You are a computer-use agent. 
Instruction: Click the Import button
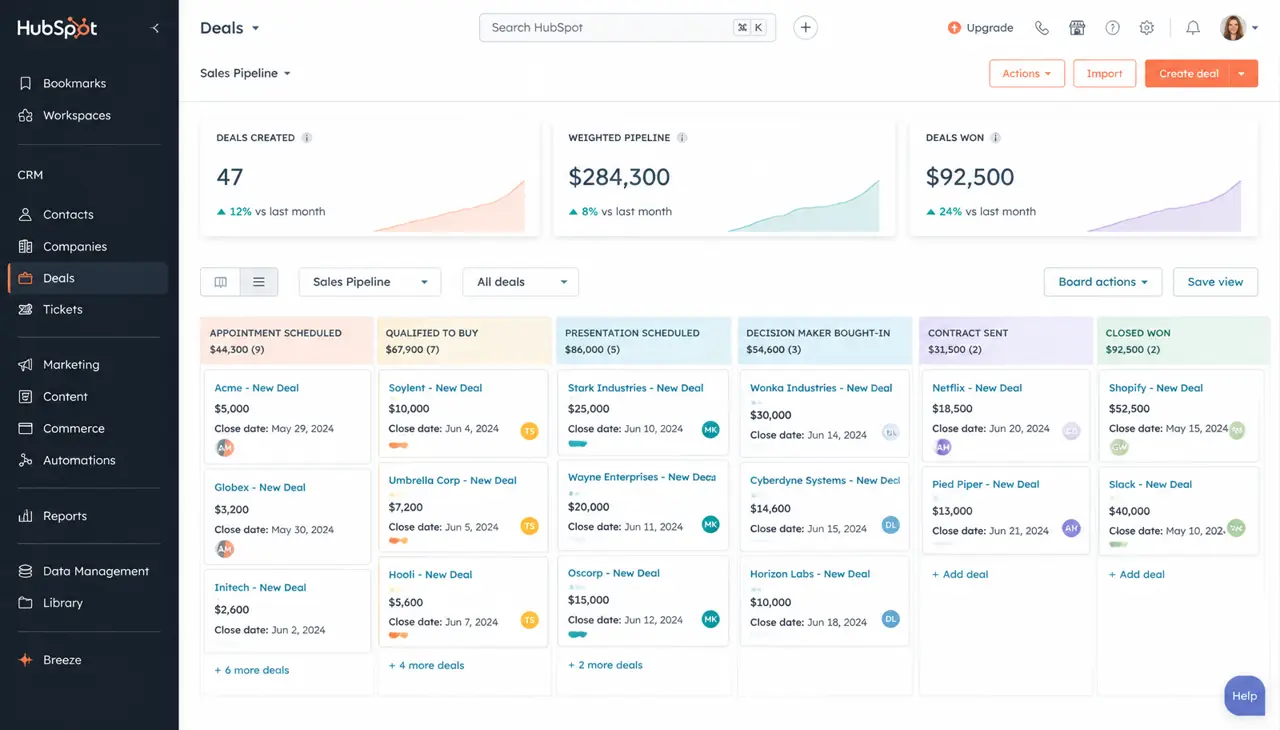pyautogui.click(x=1104, y=73)
